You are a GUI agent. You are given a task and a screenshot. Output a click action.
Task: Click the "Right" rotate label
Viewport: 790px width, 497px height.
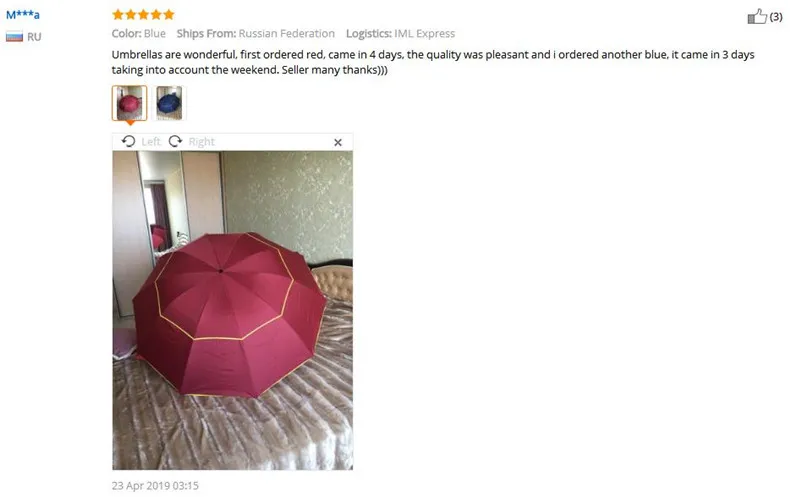click(202, 142)
